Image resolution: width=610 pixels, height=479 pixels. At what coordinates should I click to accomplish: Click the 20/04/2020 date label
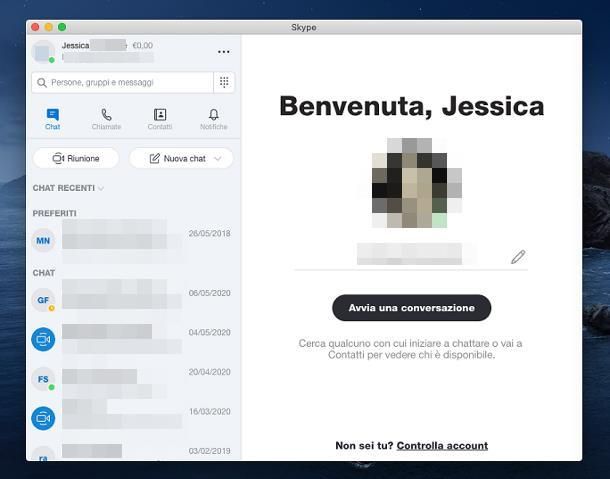tap(209, 372)
